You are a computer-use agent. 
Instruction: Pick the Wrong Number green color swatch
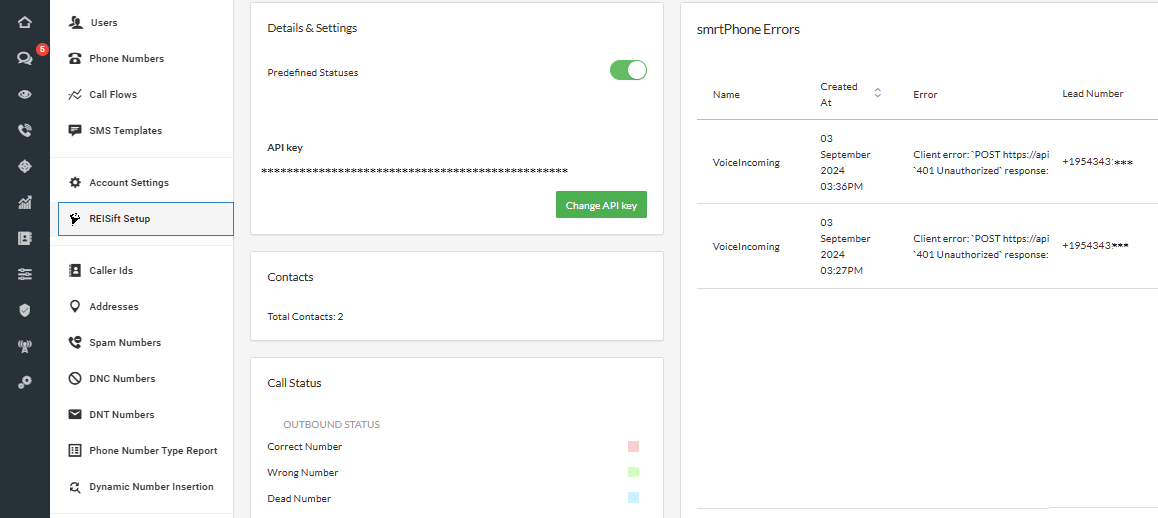tap(633, 473)
